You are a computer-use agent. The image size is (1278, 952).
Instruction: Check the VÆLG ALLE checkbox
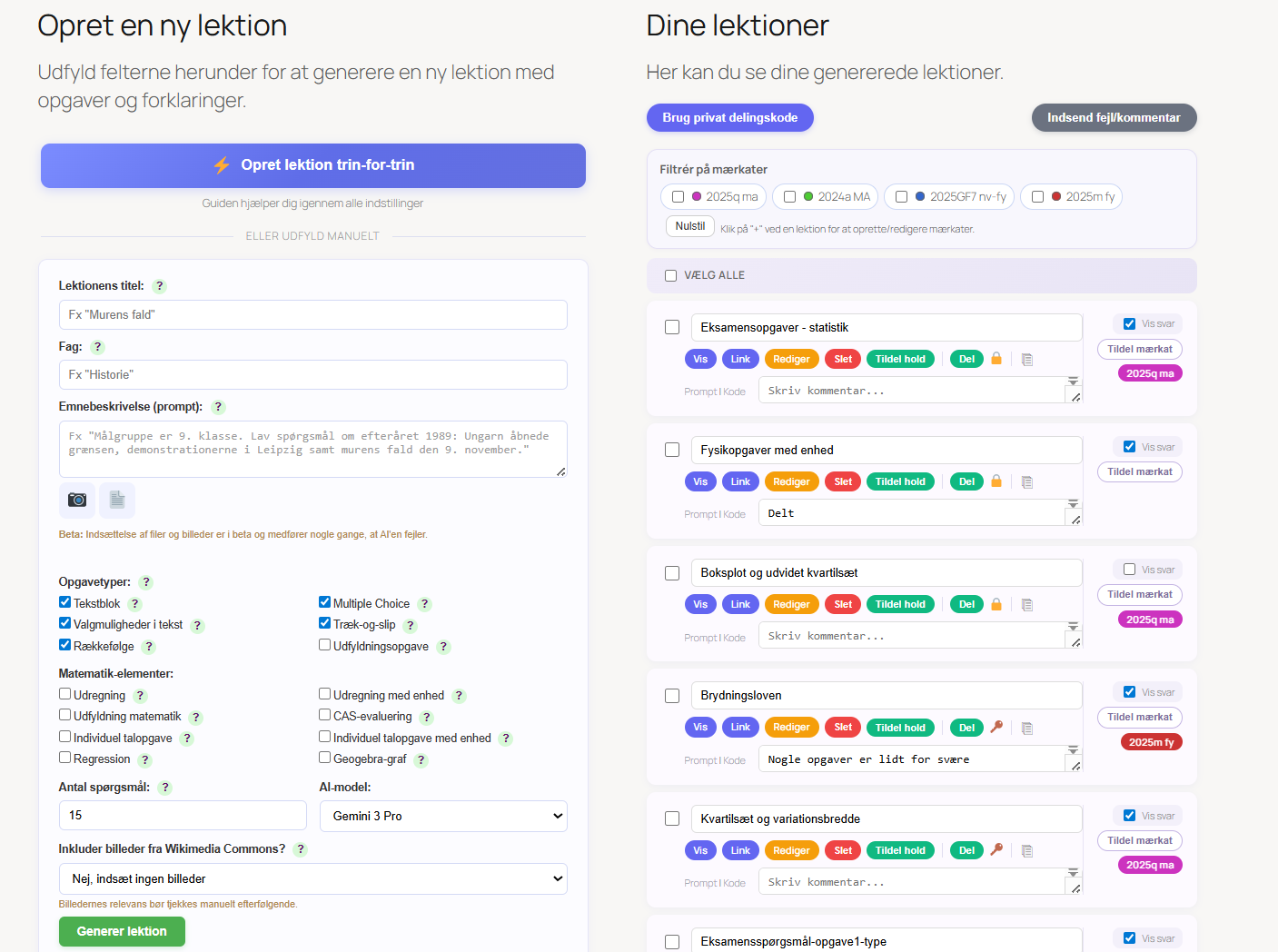(671, 275)
